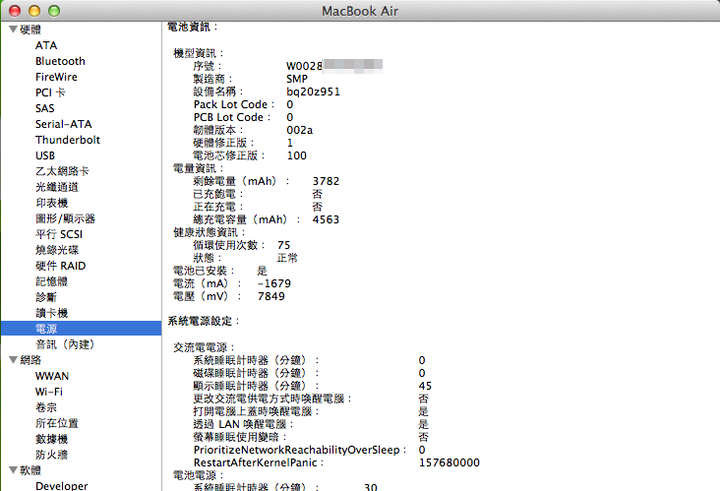This screenshot has height=491, width=720.
Task: Select 光纖通道 entry
Action: pos(57,187)
